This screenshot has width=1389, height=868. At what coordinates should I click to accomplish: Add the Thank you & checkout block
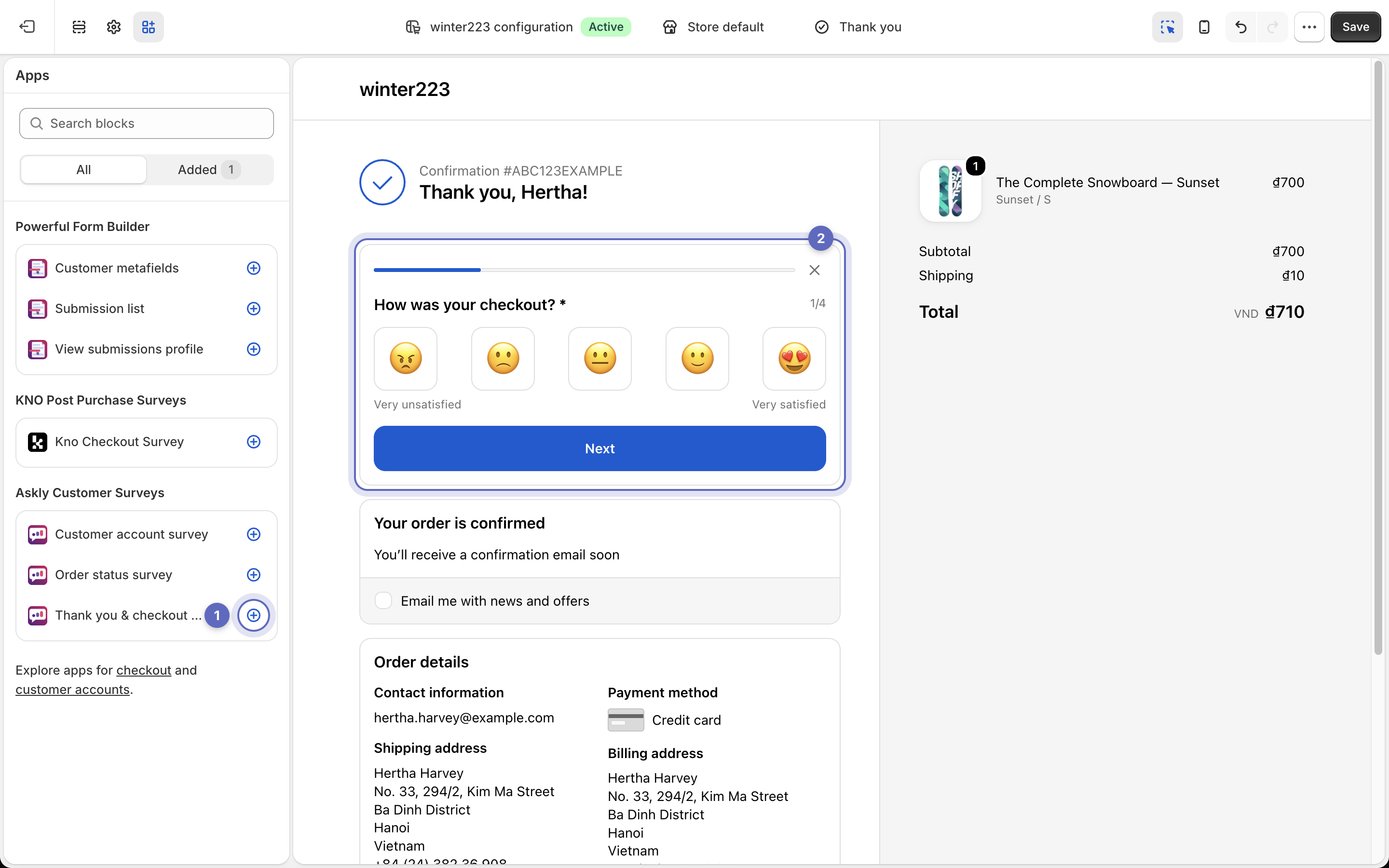(254, 615)
